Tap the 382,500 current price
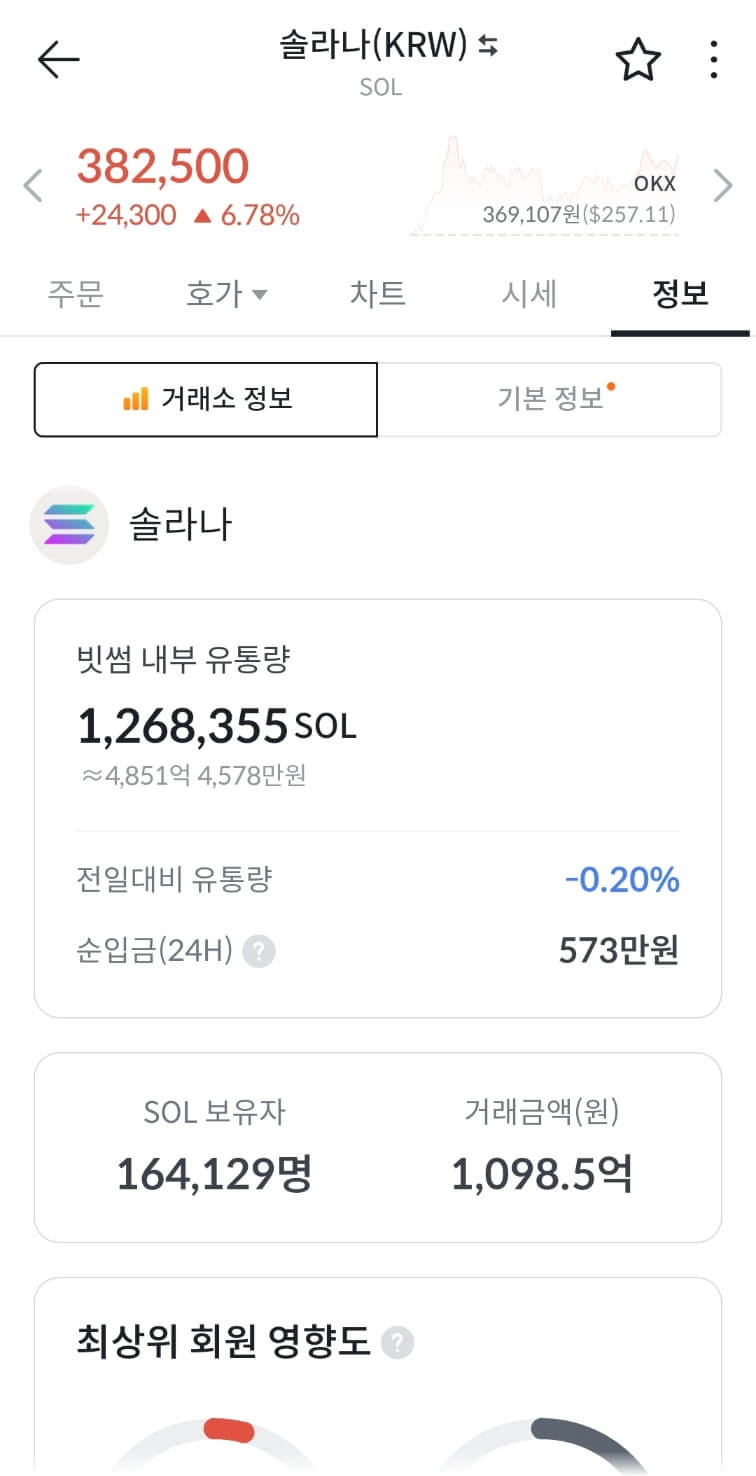 pyautogui.click(x=163, y=166)
